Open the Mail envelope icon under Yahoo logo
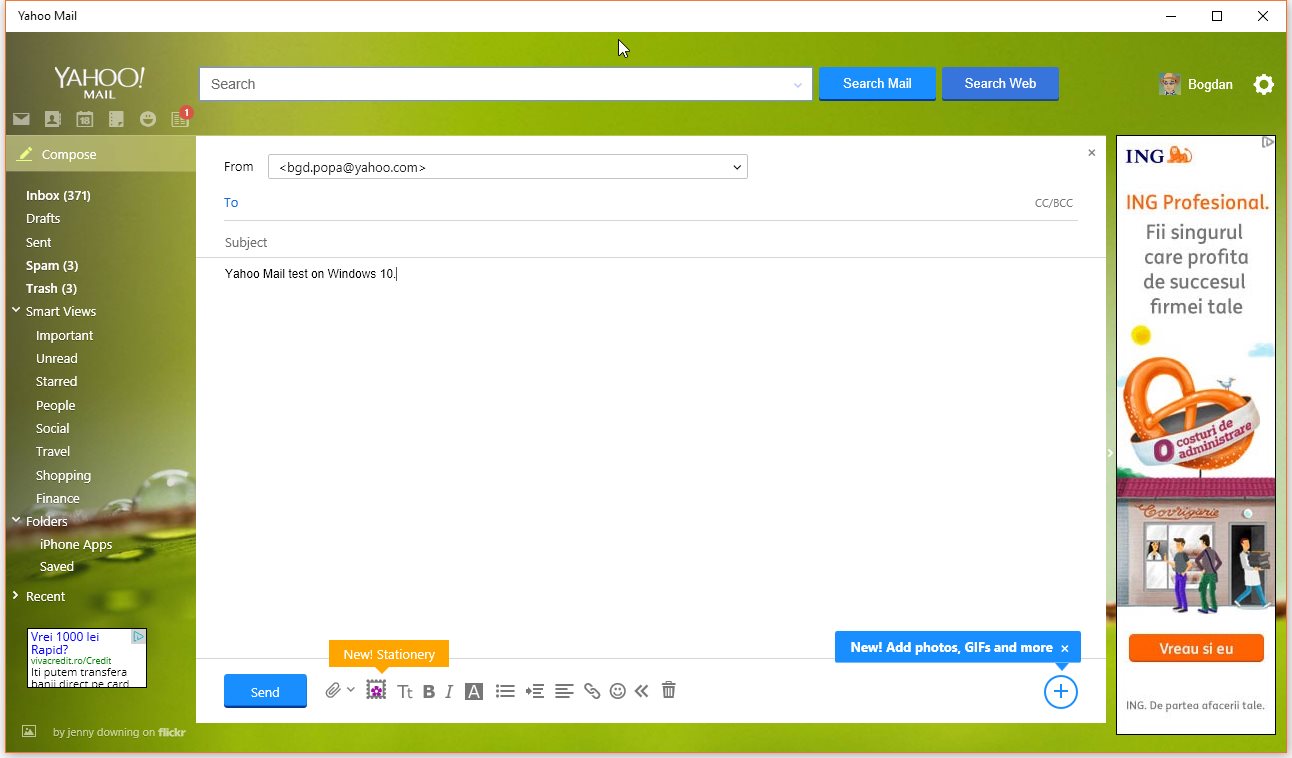Screen dimensions: 1292x758 click(x=21, y=119)
